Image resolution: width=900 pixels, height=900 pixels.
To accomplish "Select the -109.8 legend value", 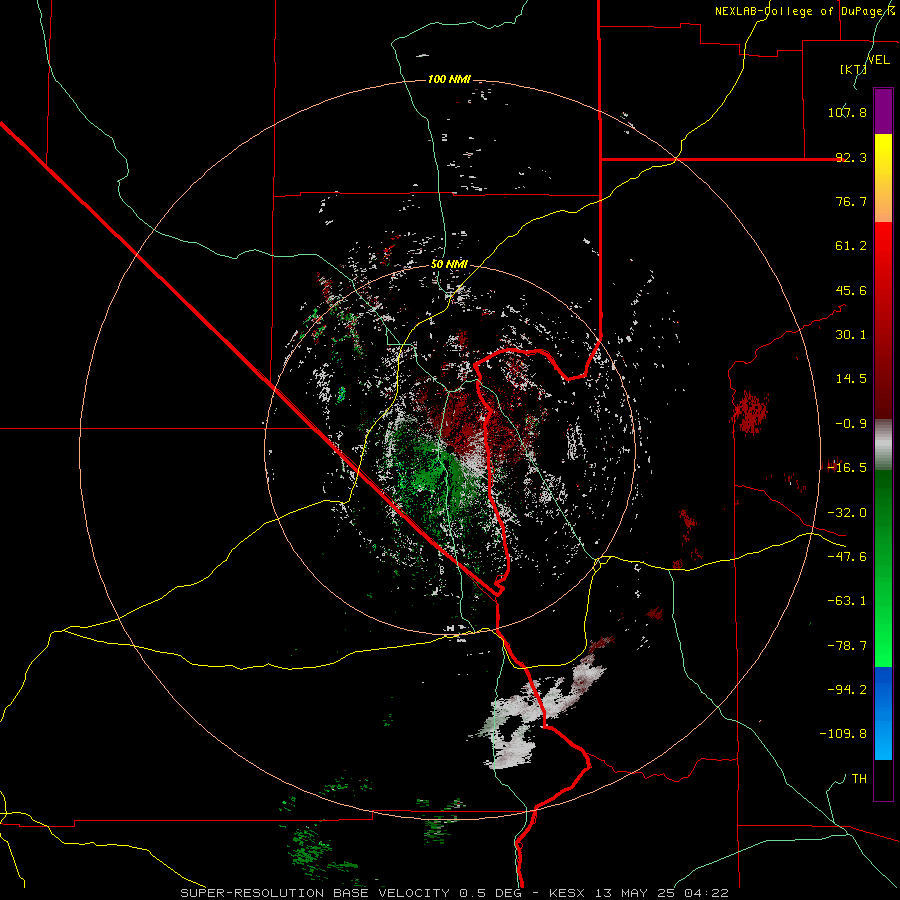I will click(843, 734).
